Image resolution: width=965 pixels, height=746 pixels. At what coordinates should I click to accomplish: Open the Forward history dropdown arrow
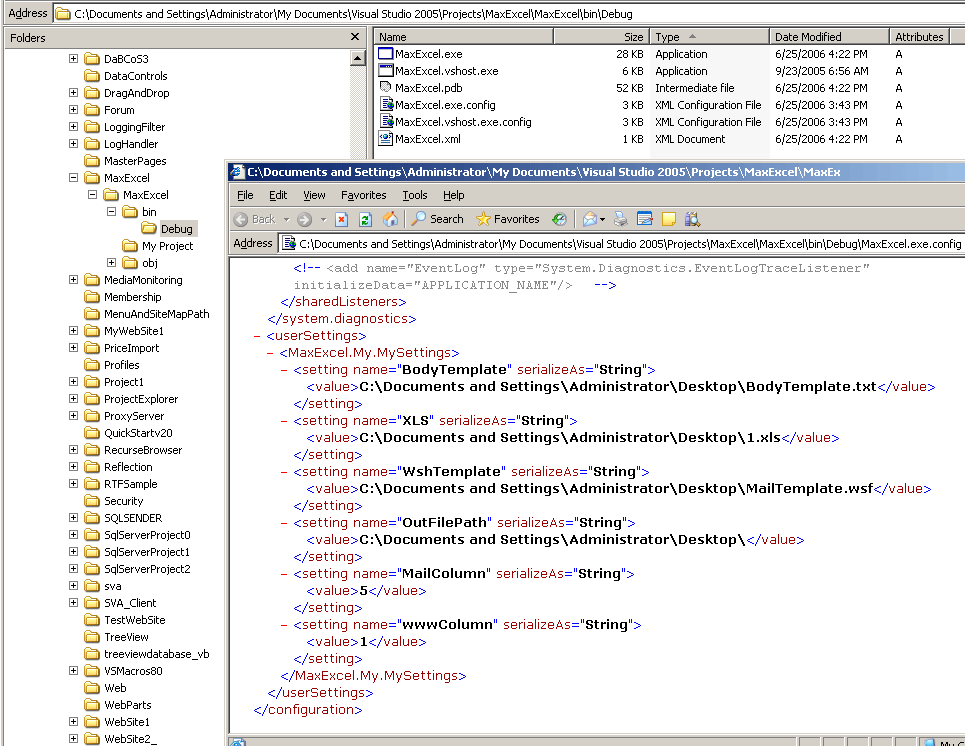pyautogui.click(x=323, y=219)
